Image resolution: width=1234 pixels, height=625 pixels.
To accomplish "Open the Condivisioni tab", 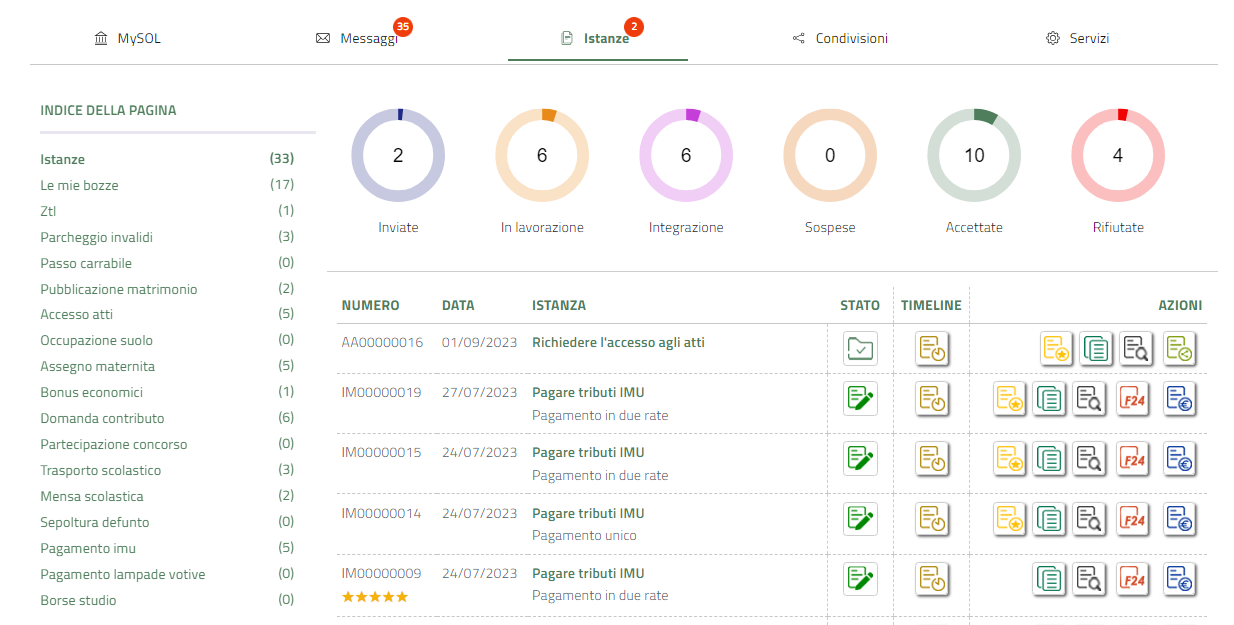I will coord(850,39).
